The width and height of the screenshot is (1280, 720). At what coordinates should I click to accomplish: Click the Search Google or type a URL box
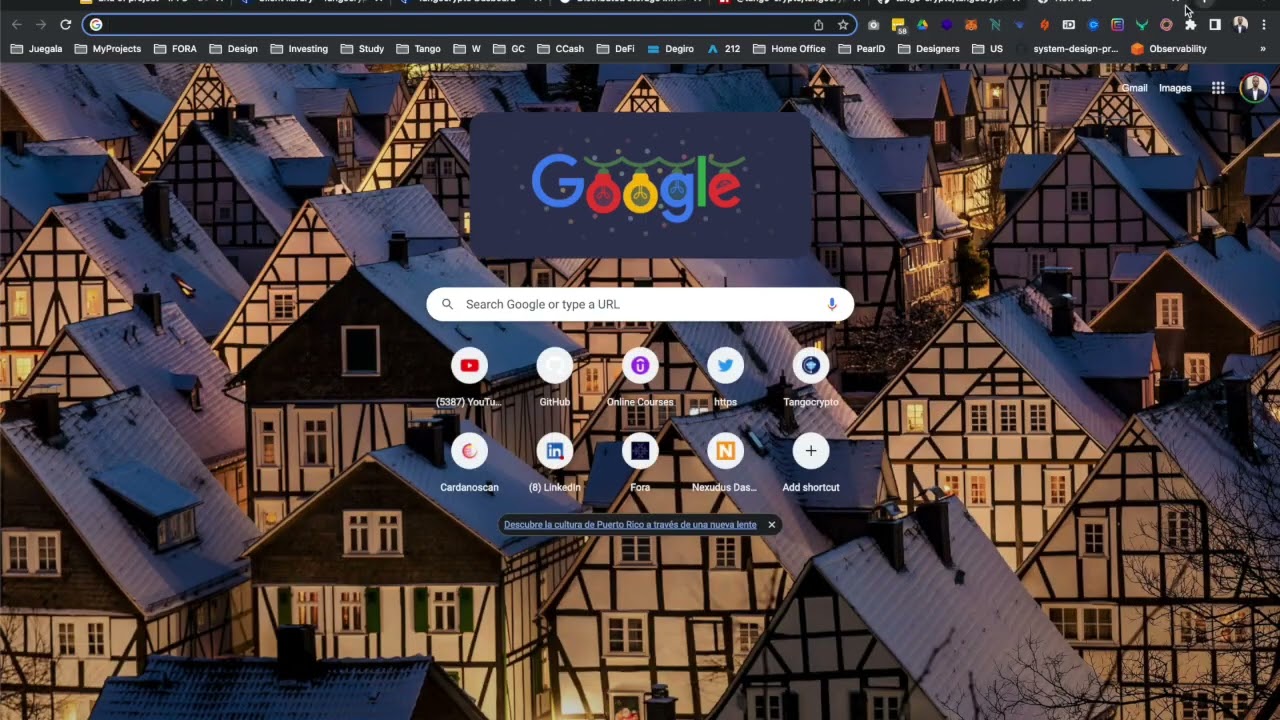click(640, 304)
